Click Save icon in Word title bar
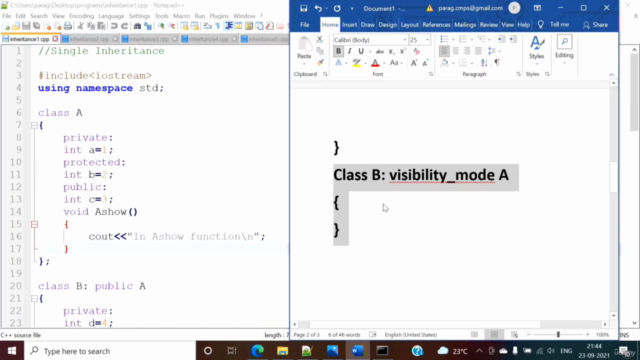Viewport: 640px width, 360px height. point(303,8)
